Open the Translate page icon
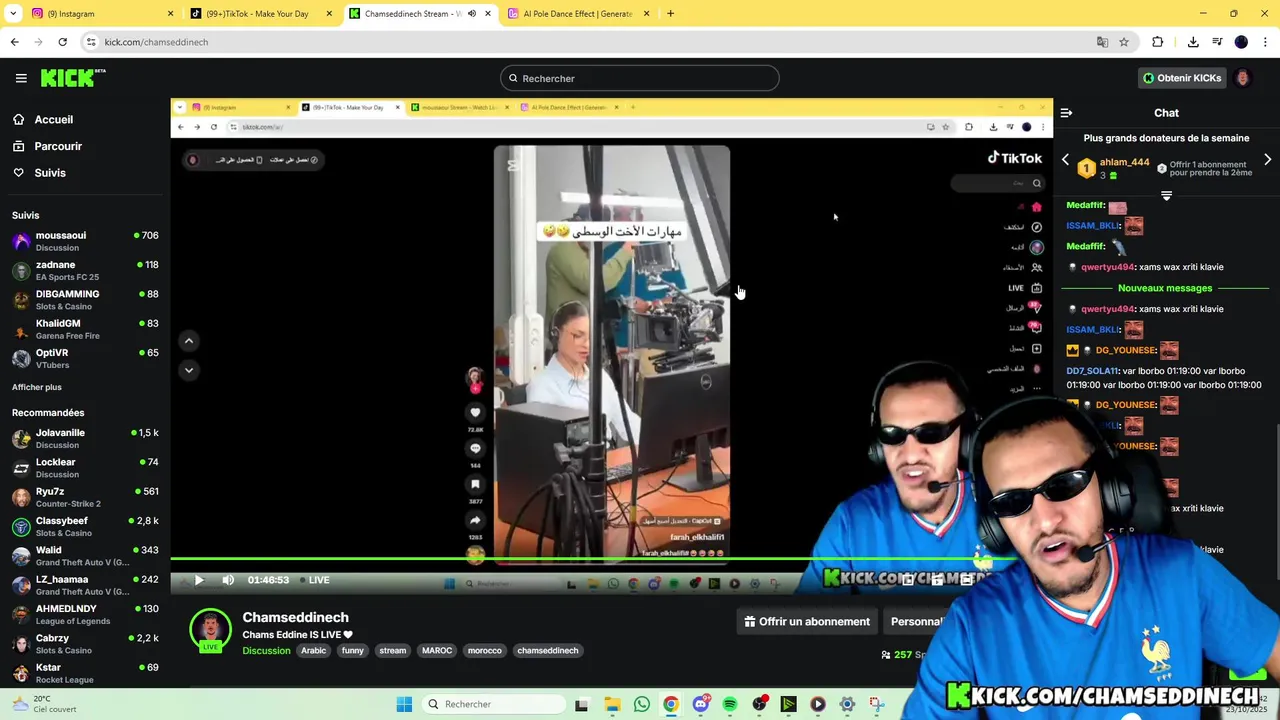 tap(1102, 42)
